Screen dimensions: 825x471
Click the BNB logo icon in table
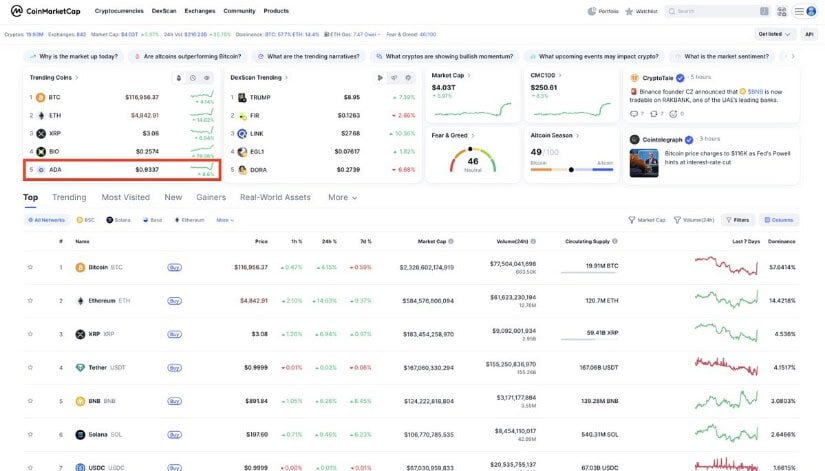[80, 401]
